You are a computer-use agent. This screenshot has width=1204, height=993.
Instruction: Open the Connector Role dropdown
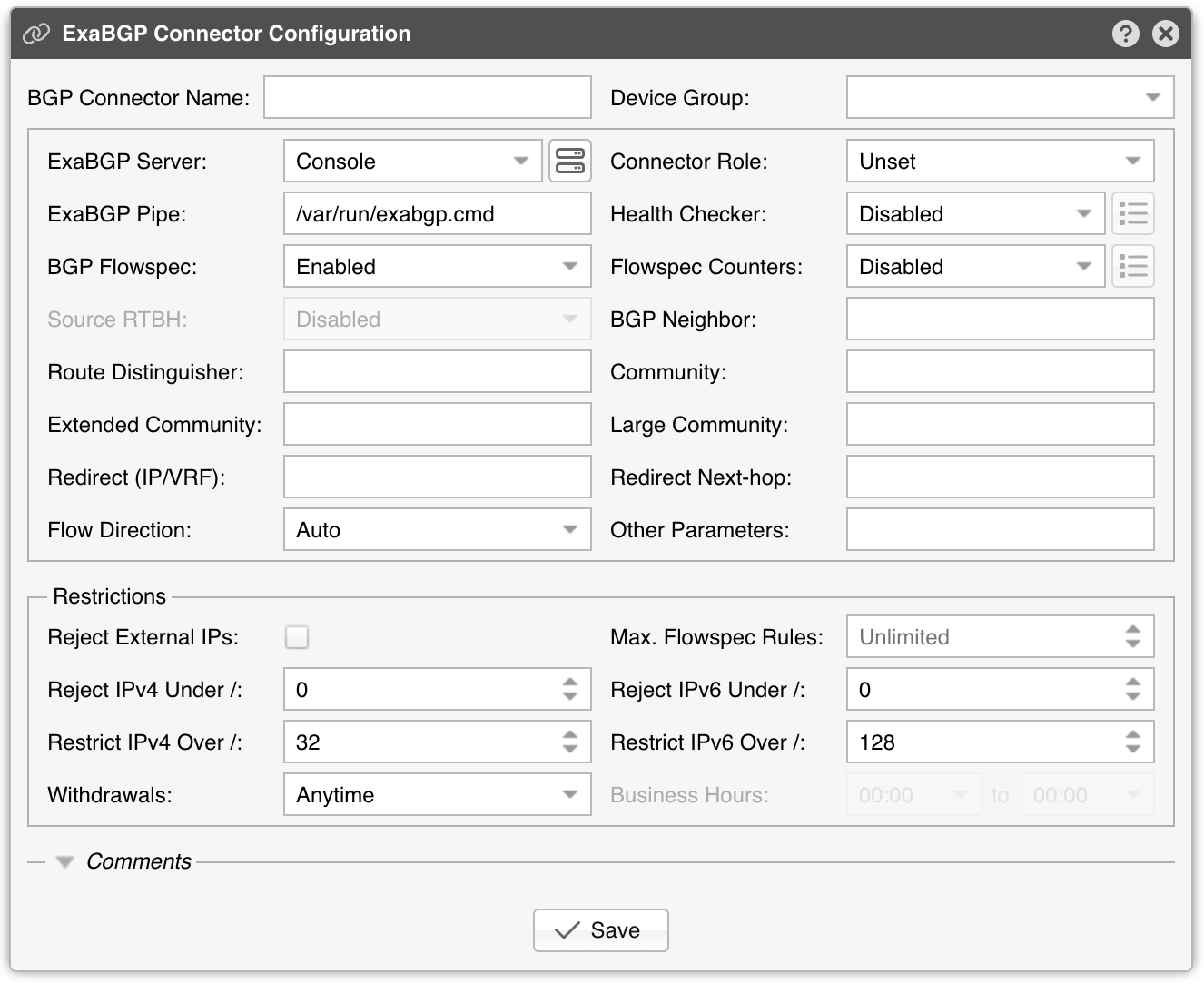[1001, 162]
